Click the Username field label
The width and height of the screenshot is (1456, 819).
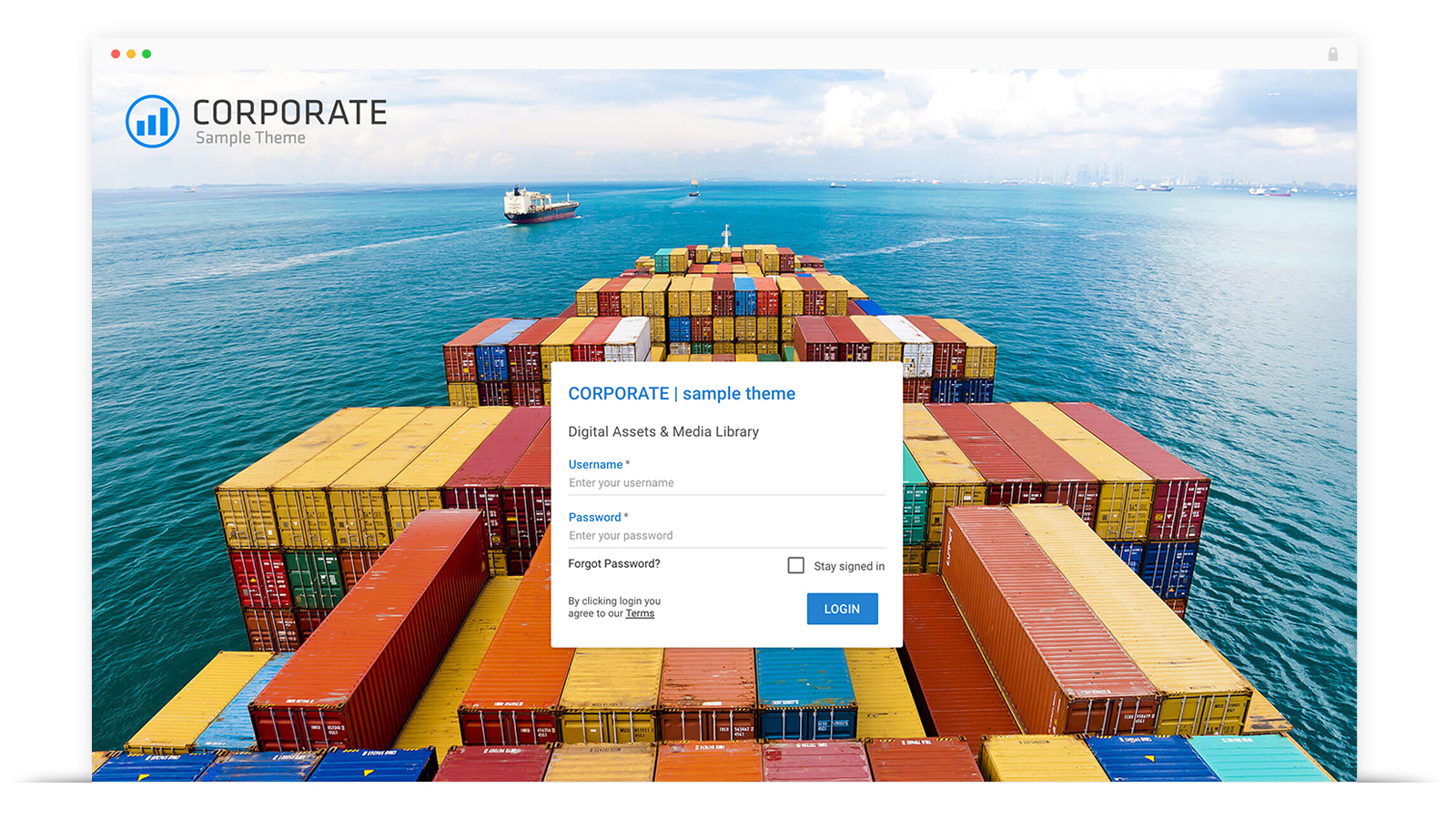(x=596, y=464)
